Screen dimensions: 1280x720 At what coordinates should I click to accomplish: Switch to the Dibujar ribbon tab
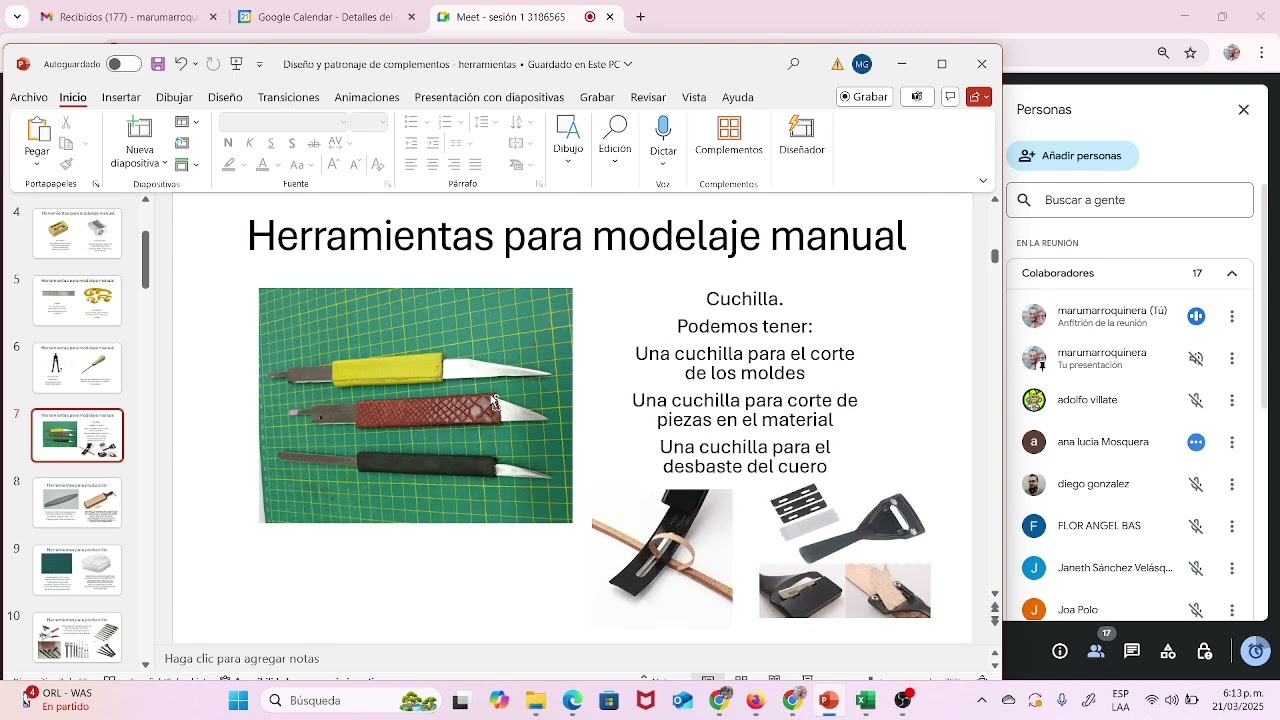pyautogui.click(x=174, y=97)
